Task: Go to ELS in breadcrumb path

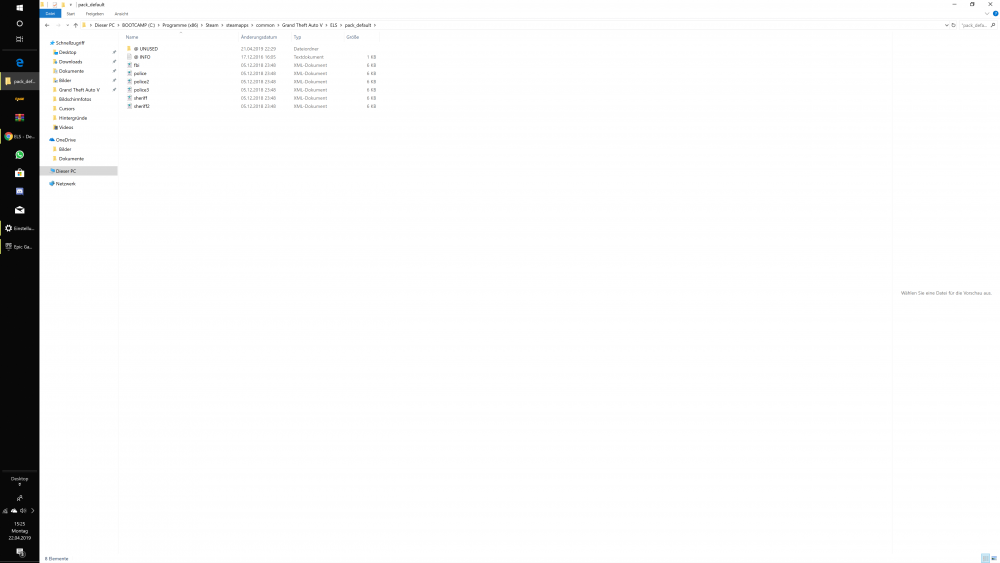Action: (334, 25)
